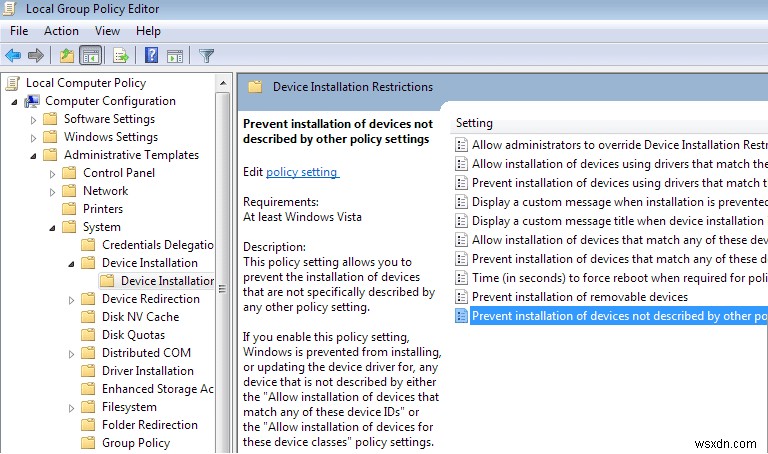The width and height of the screenshot is (768, 454).
Task: Go up one level folder icon
Action: point(67,55)
